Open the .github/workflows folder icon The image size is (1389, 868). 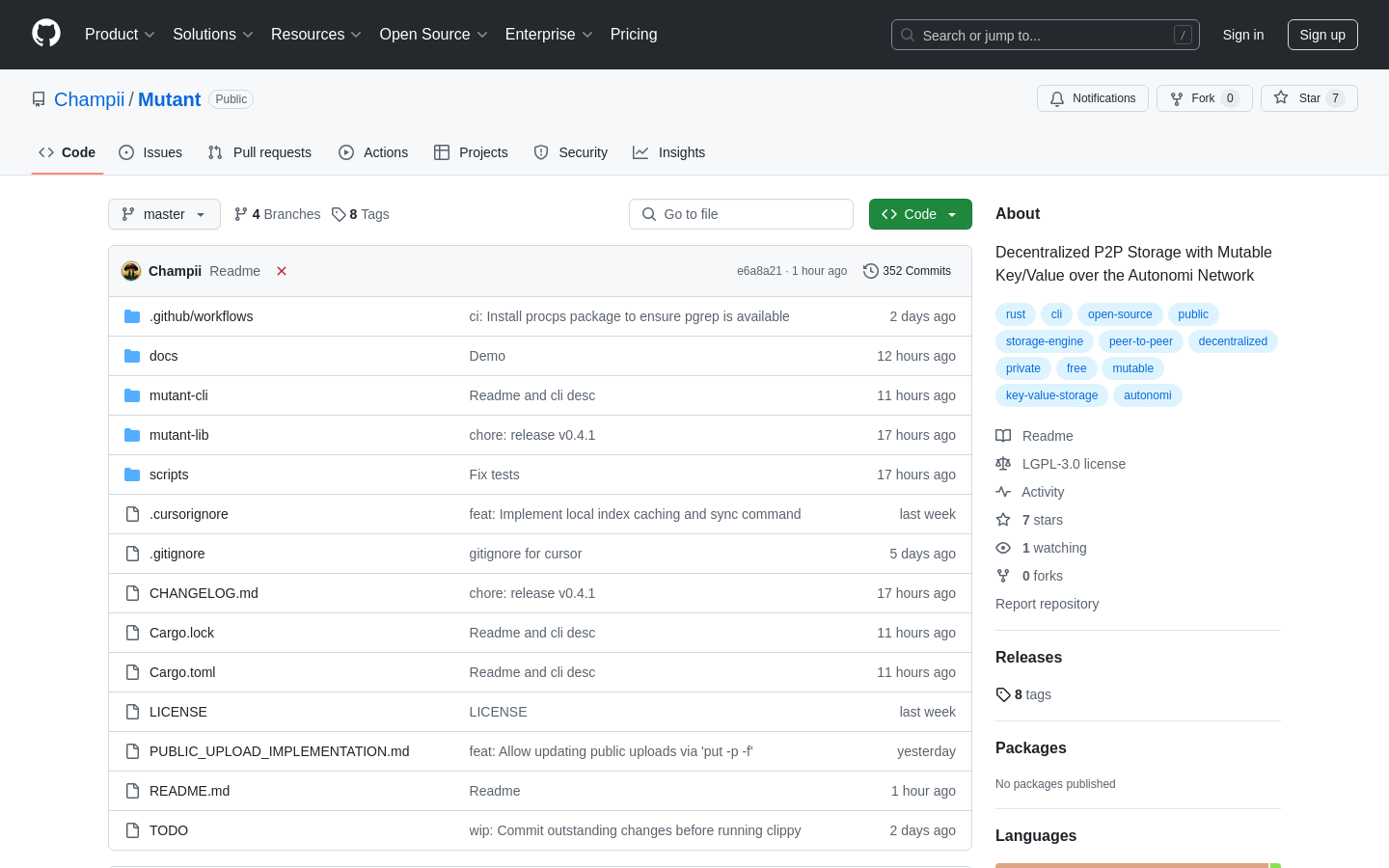click(132, 316)
